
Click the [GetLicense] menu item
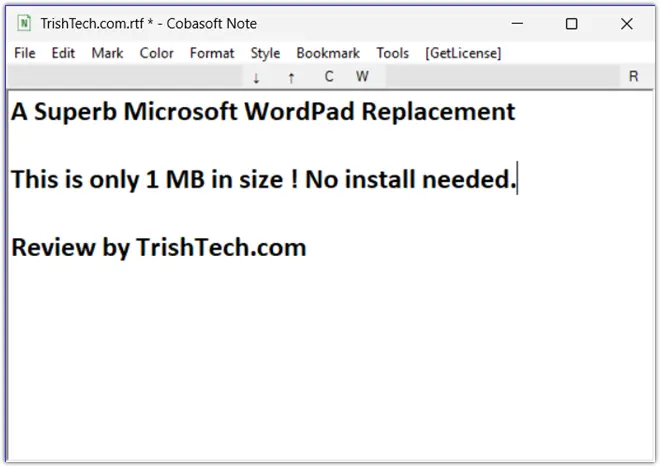463,53
